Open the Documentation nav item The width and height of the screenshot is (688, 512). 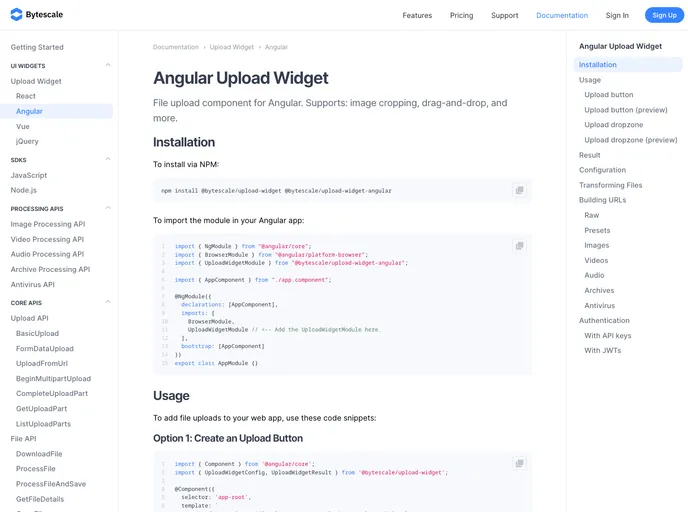tap(562, 15)
